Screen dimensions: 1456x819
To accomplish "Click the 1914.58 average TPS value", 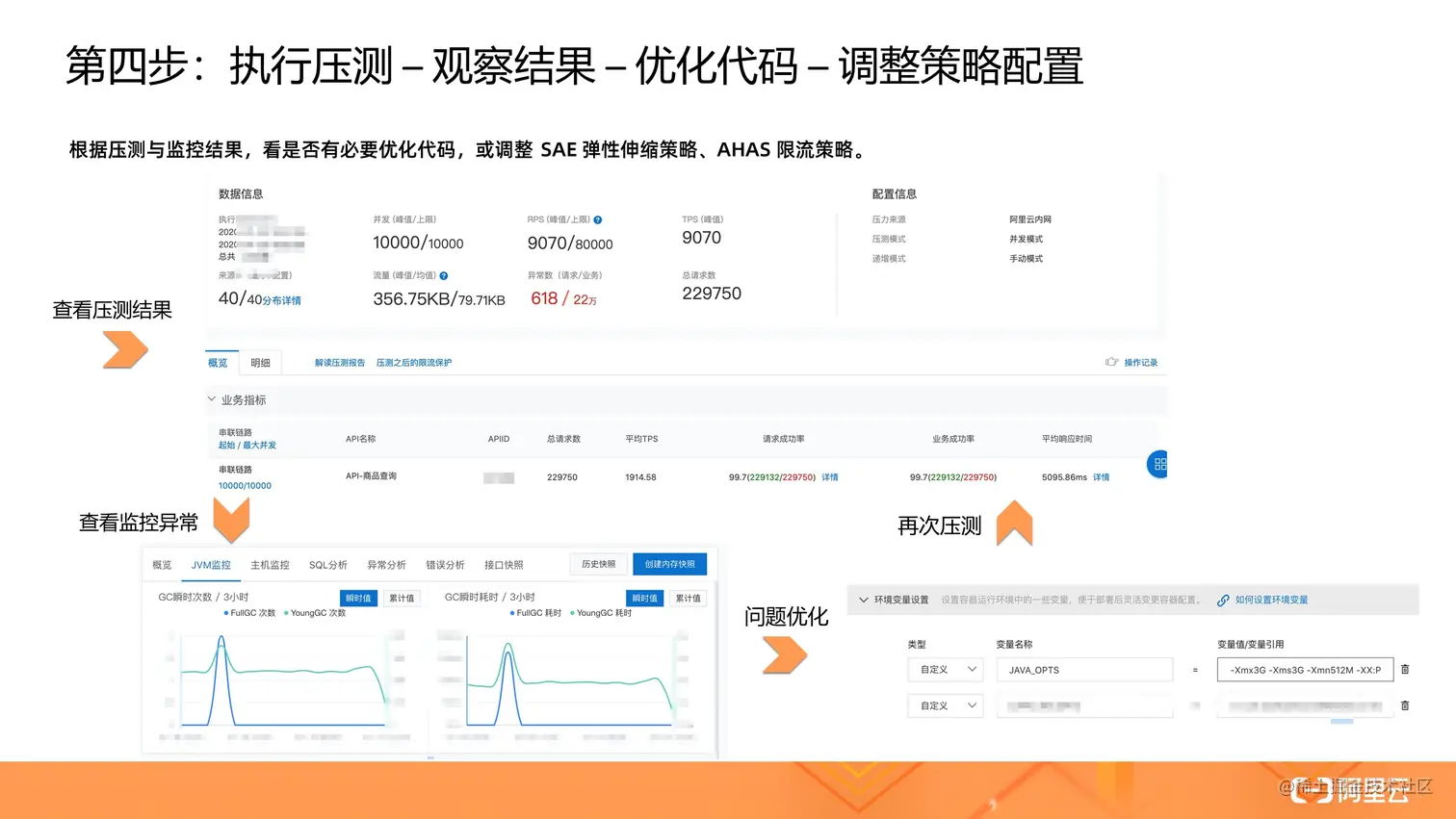I will 640,477.
